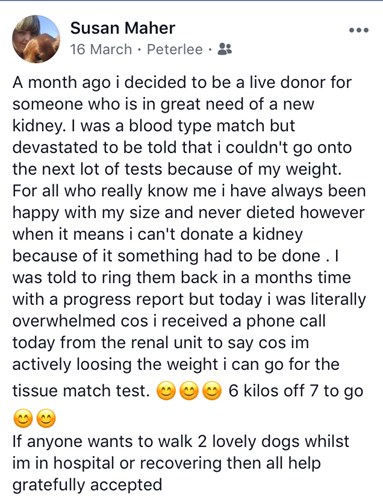This screenshot has width=383, height=500.
Task: Click the line "If anyone wants to walk 2 lovely dogs"
Action: point(181,441)
